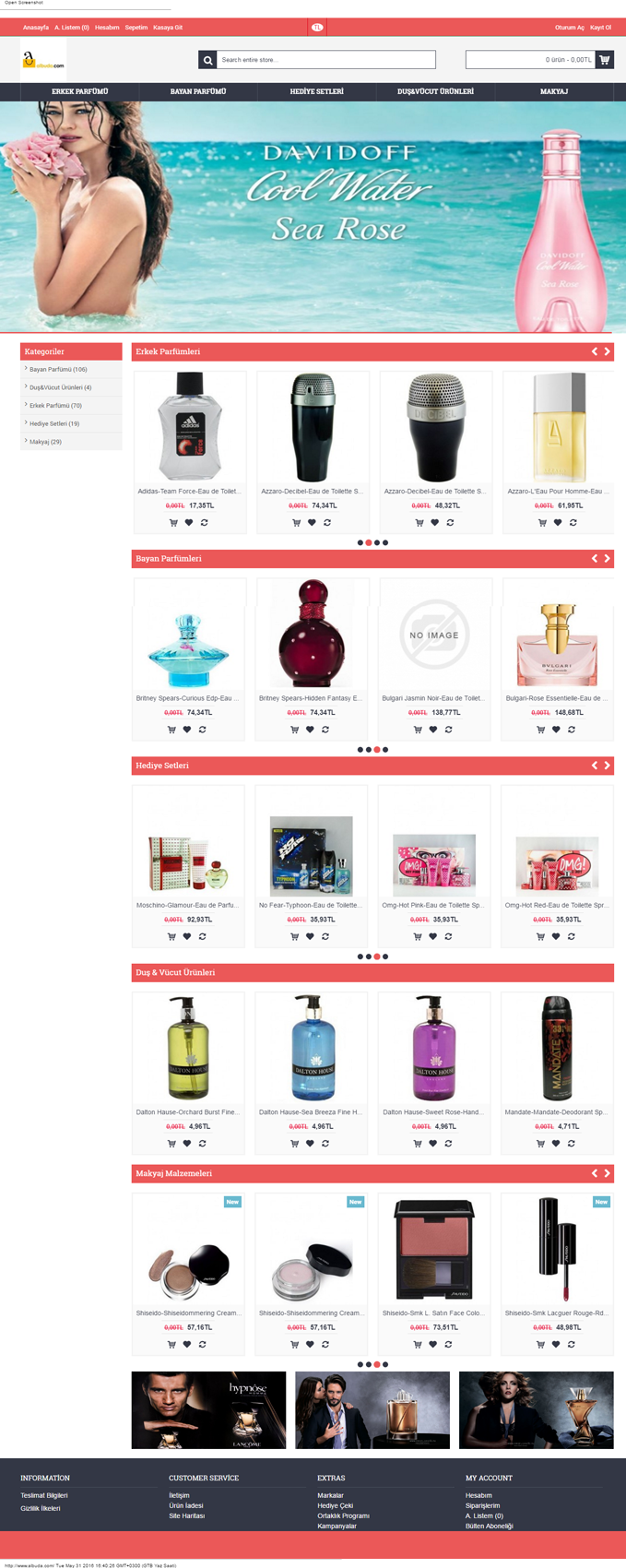Open the Kampanyalar footer link
Viewport: 626px width, 1568px height.
coord(337,1526)
